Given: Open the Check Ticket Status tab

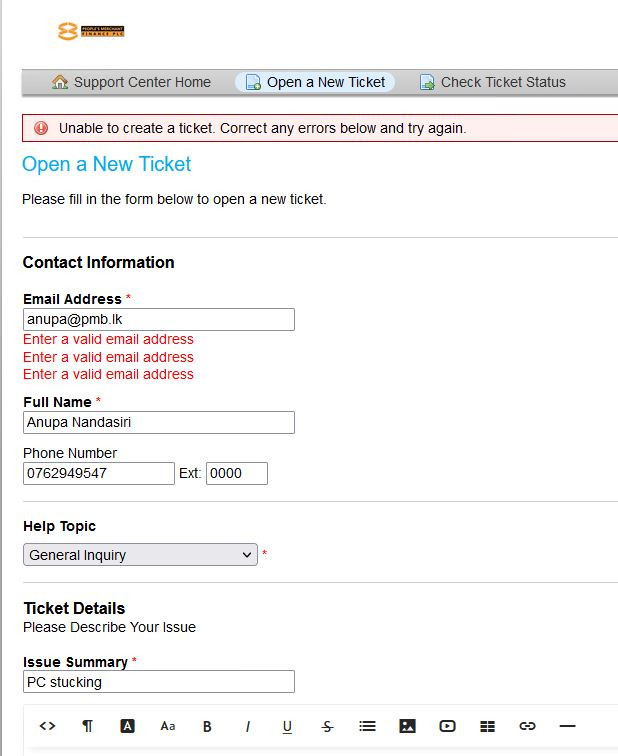Looking at the screenshot, I should coord(492,82).
